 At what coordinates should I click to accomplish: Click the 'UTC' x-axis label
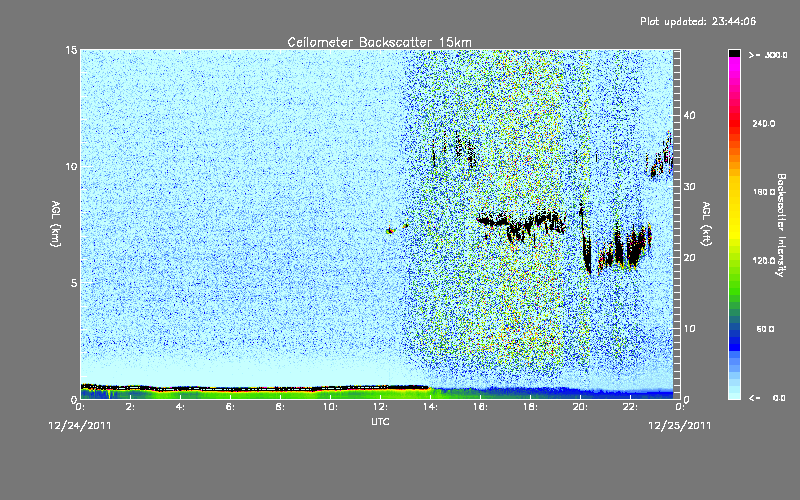[380, 421]
